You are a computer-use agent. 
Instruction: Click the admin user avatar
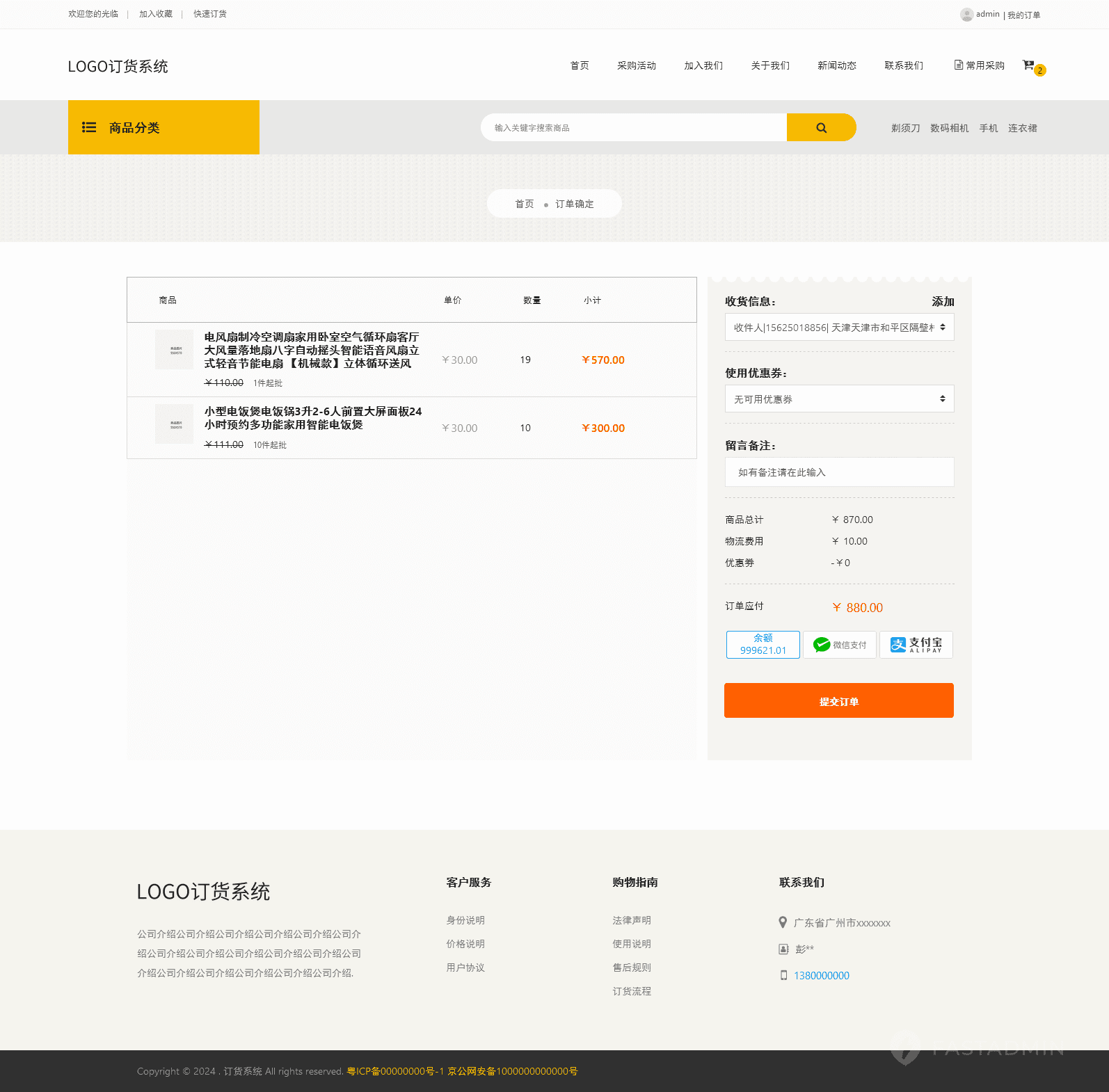[x=966, y=15]
